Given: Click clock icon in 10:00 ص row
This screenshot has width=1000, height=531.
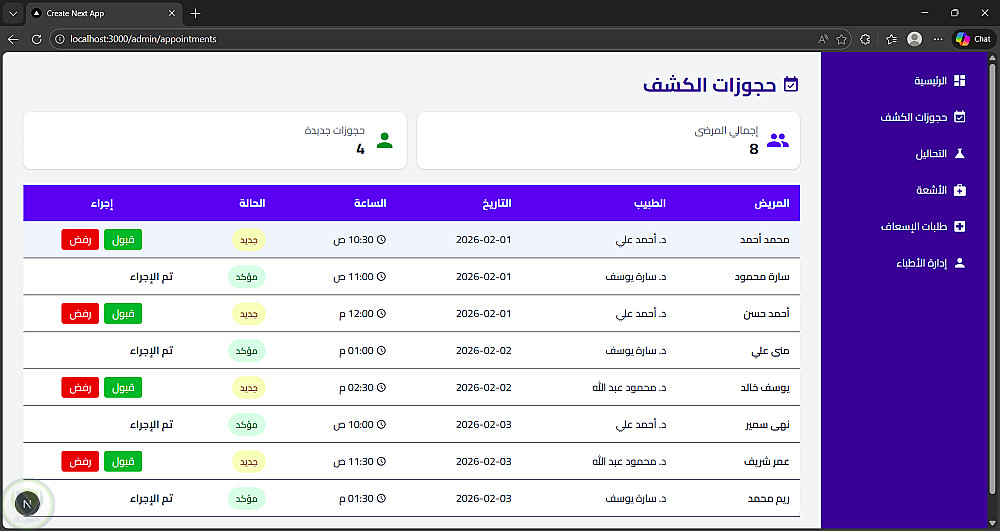Looking at the screenshot, I should [381, 425].
